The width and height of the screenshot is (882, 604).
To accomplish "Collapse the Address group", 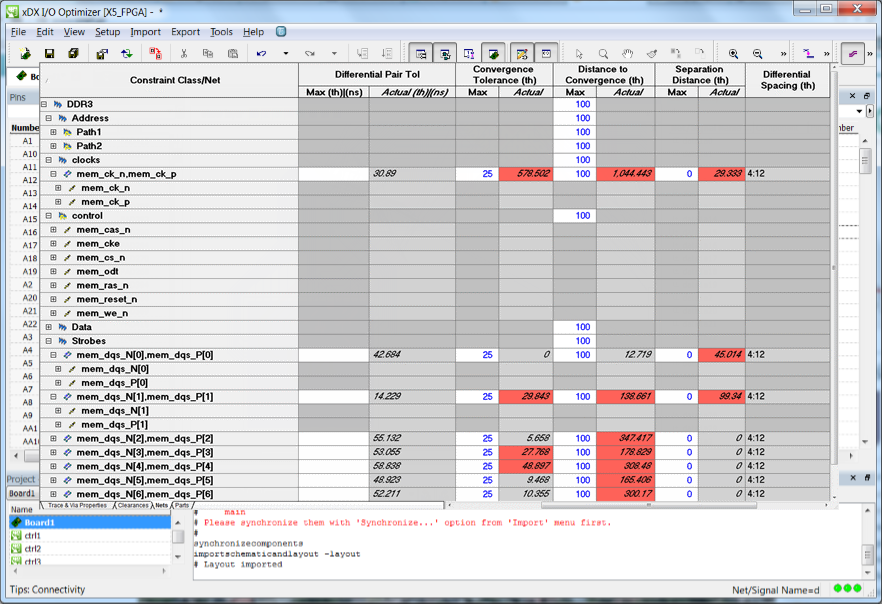I will click(49, 118).
